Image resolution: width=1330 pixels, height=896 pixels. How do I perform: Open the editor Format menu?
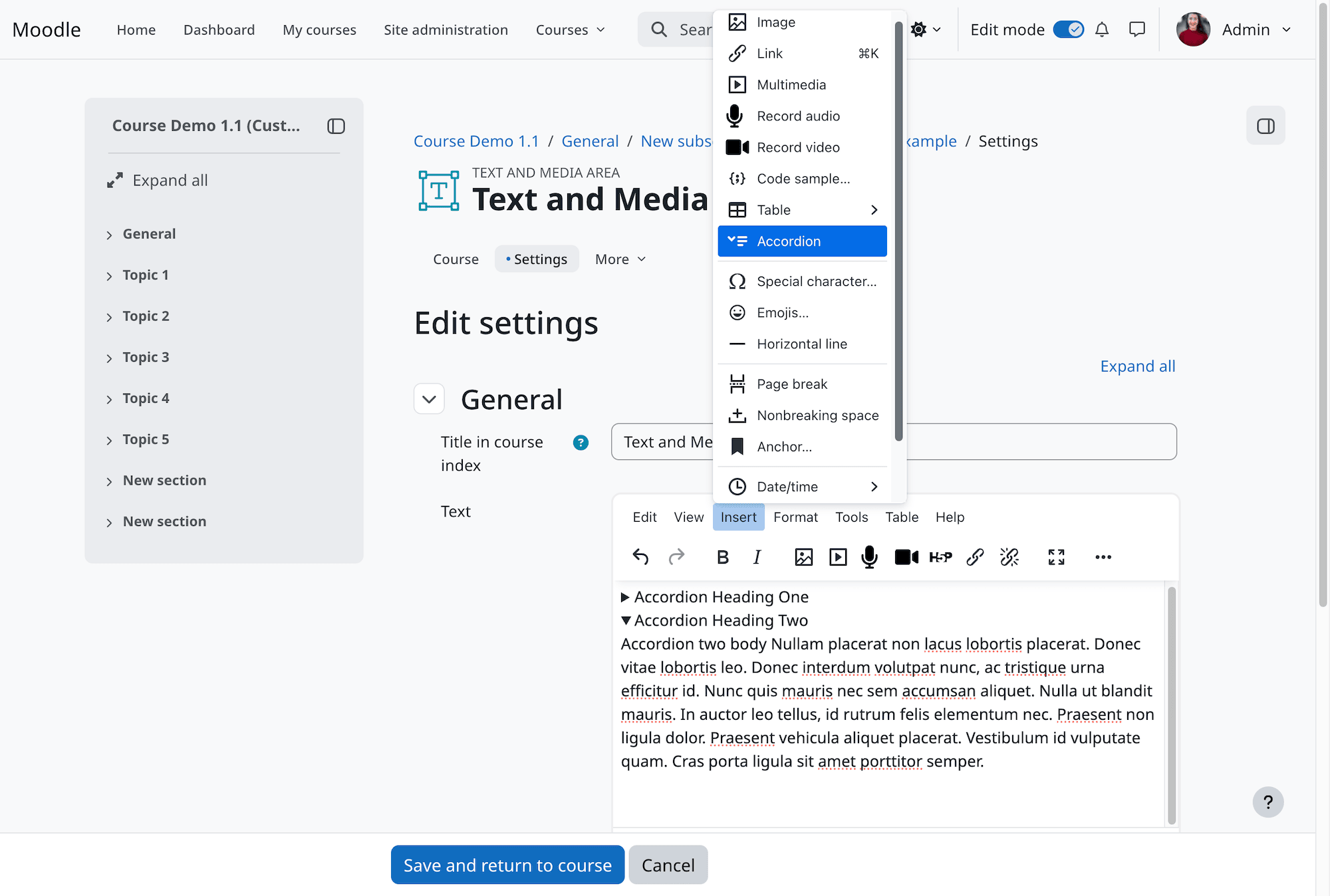[x=795, y=517]
